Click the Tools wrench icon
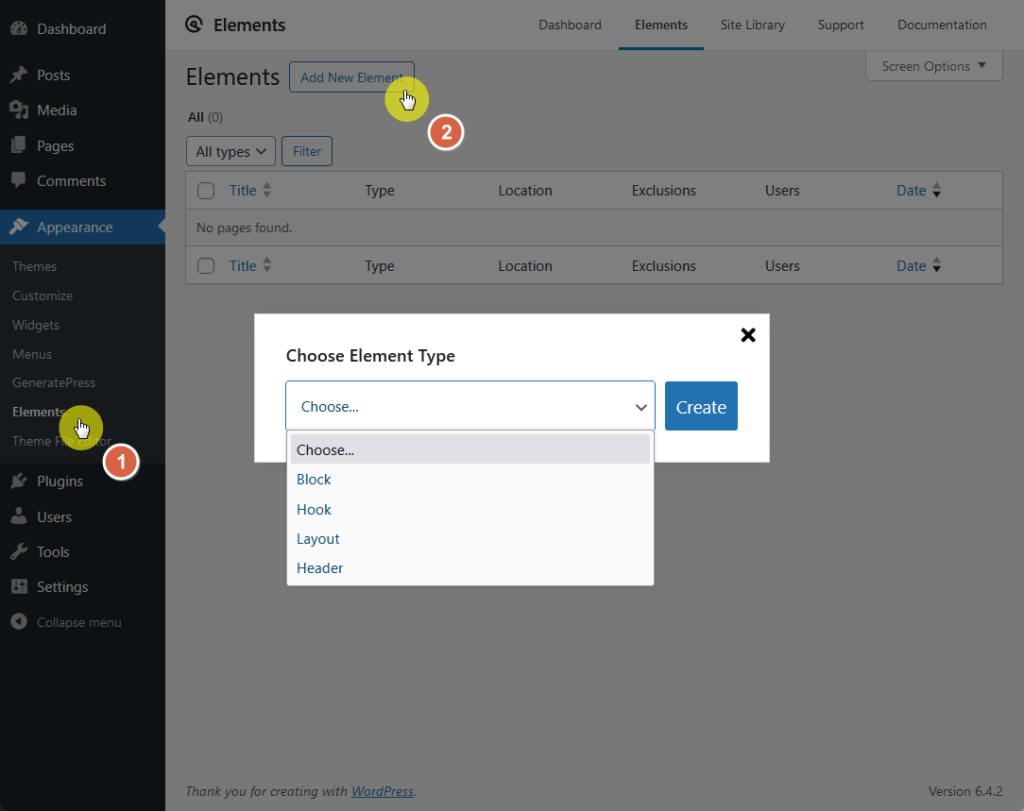1024x811 pixels. [x=19, y=552]
